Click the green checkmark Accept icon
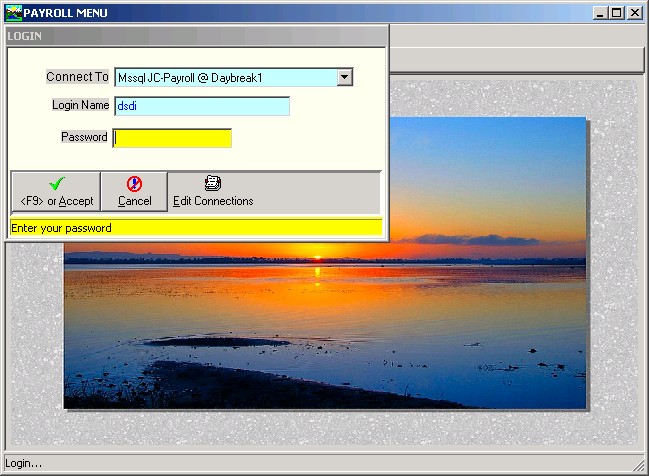 tap(56, 183)
